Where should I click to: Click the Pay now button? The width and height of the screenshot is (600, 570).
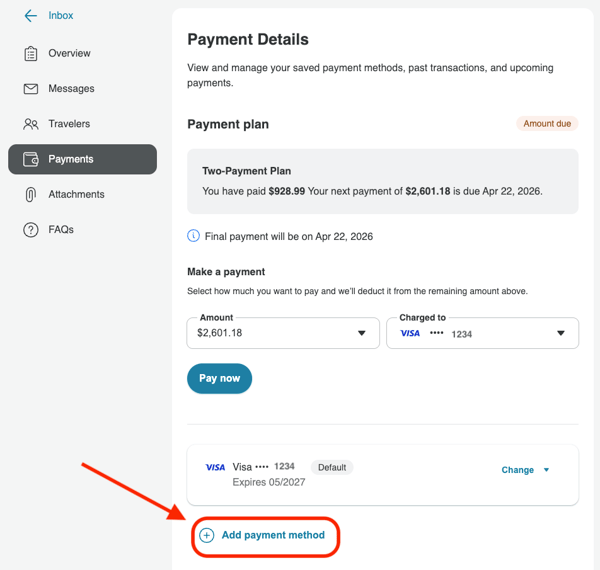click(219, 378)
